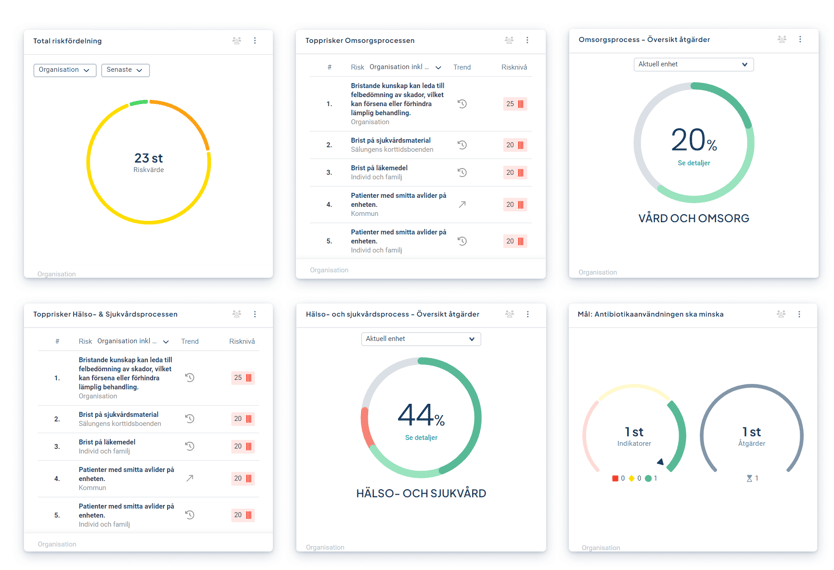Click the 23 st Riskvärde donut chart center
This screenshot has width=834, height=570.
[148, 162]
